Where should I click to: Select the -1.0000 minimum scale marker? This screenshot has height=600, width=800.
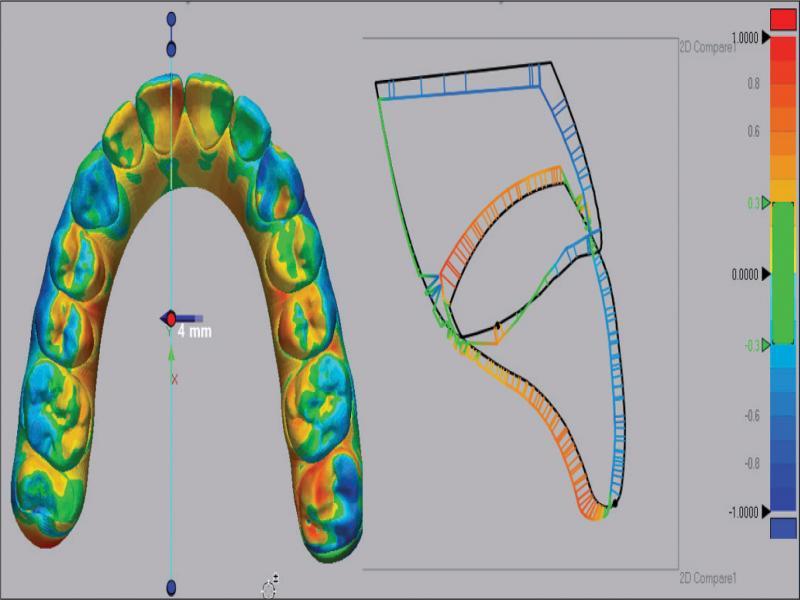pyautogui.click(x=767, y=512)
